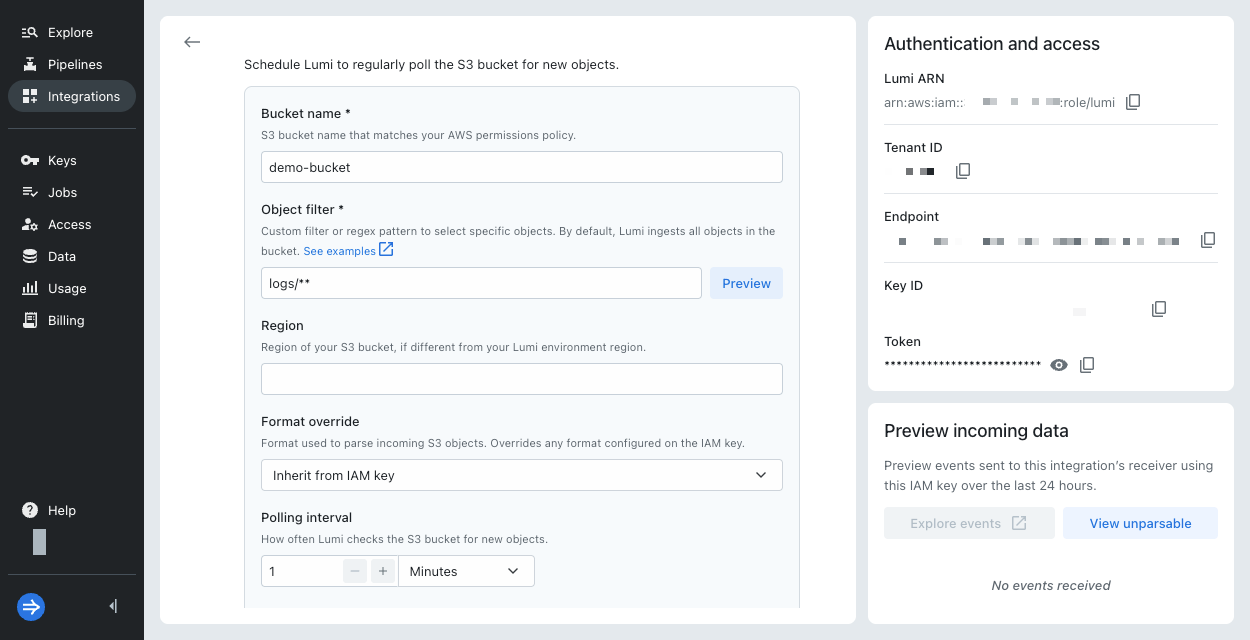Decrease polling interval with minus button

coord(354,571)
